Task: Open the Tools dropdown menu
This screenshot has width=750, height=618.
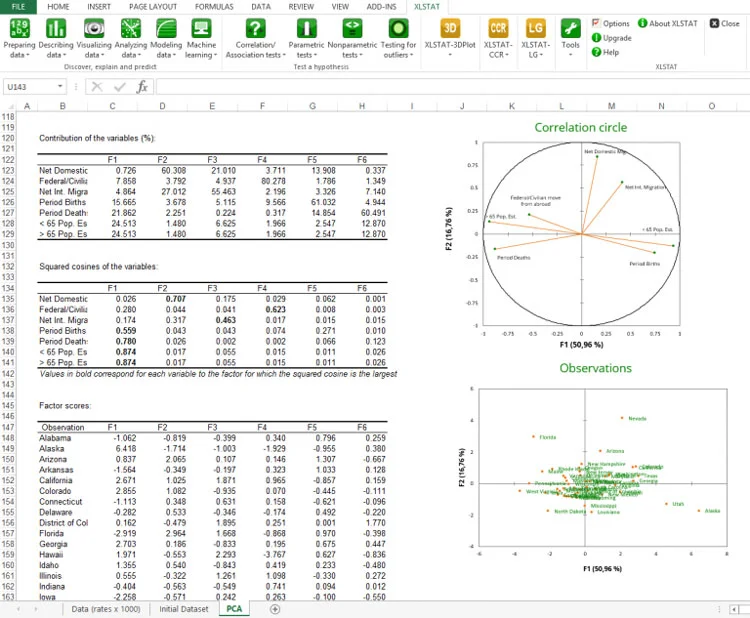Action: coord(570,36)
